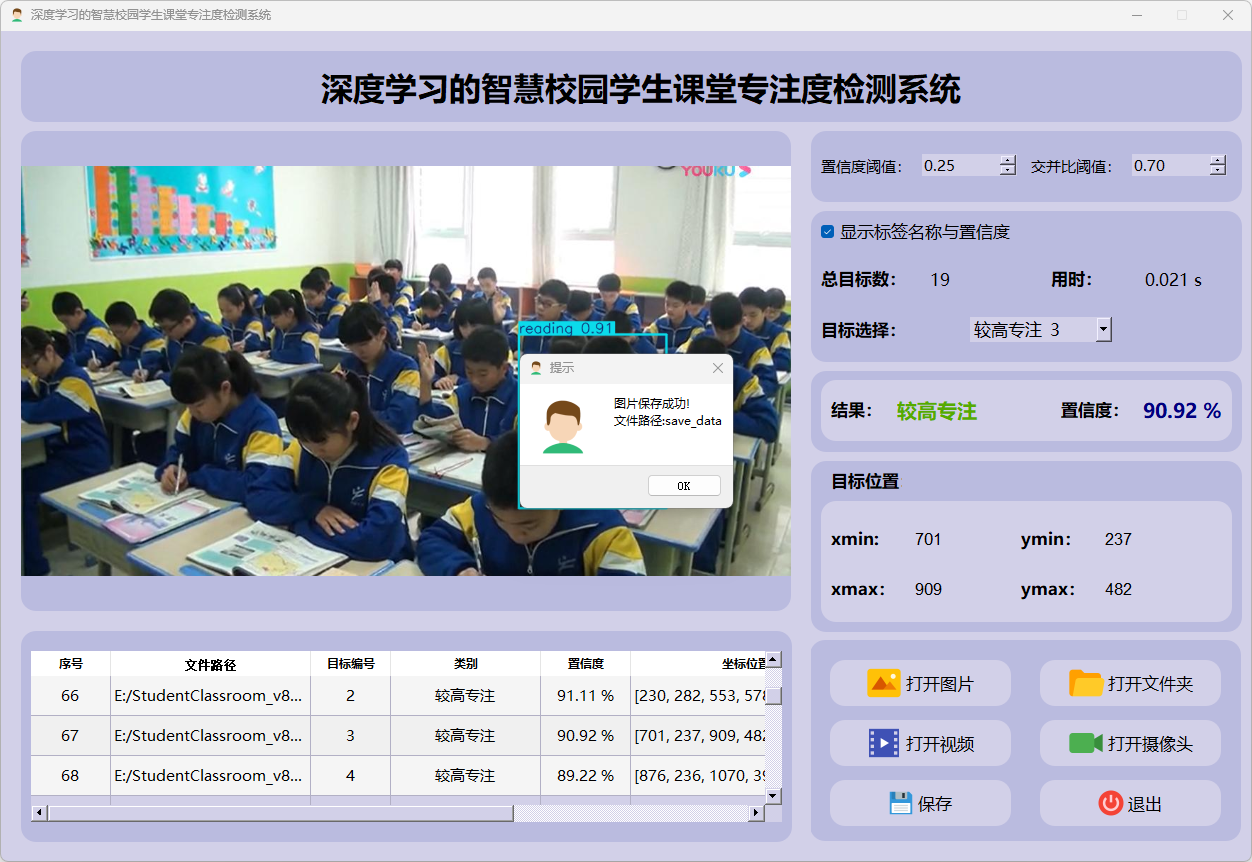Viewport: 1252px width, 862px height.
Task: Click 打开摄像头 button label
Action: pos(1150,744)
